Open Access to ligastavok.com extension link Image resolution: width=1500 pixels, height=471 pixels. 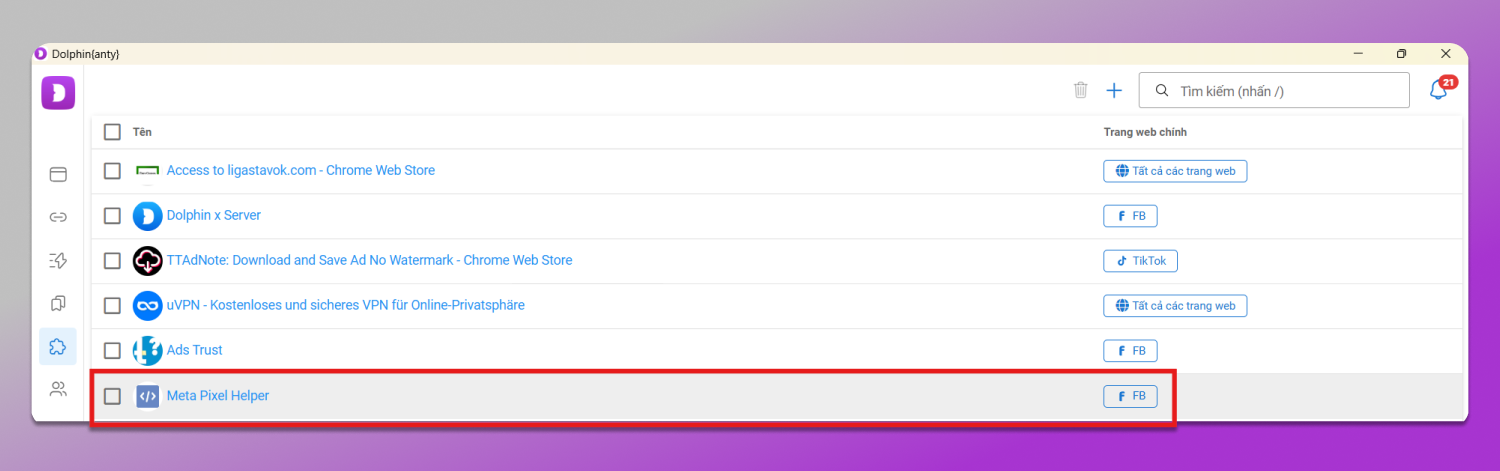(301, 171)
